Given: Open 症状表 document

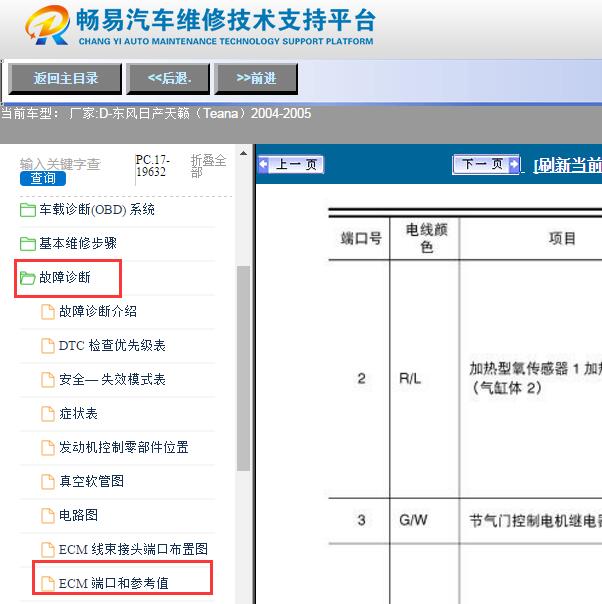Looking at the screenshot, I should click(78, 413).
